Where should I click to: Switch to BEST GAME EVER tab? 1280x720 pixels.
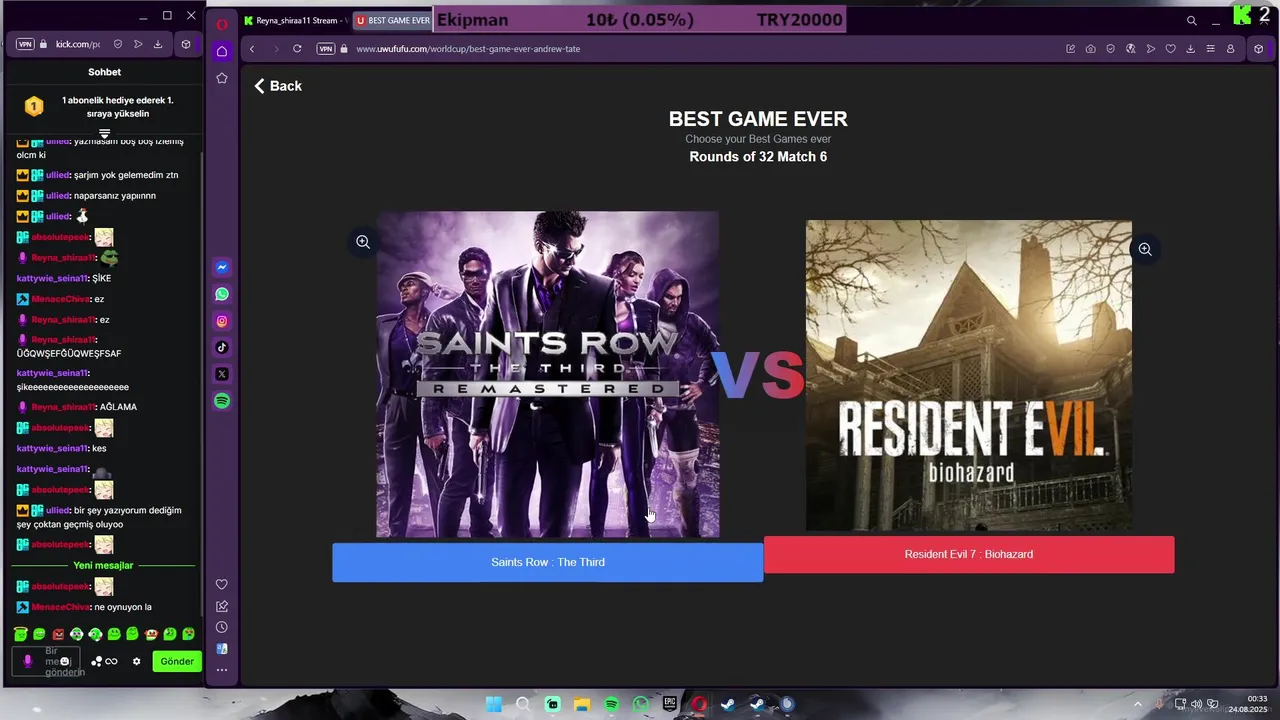[392, 20]
